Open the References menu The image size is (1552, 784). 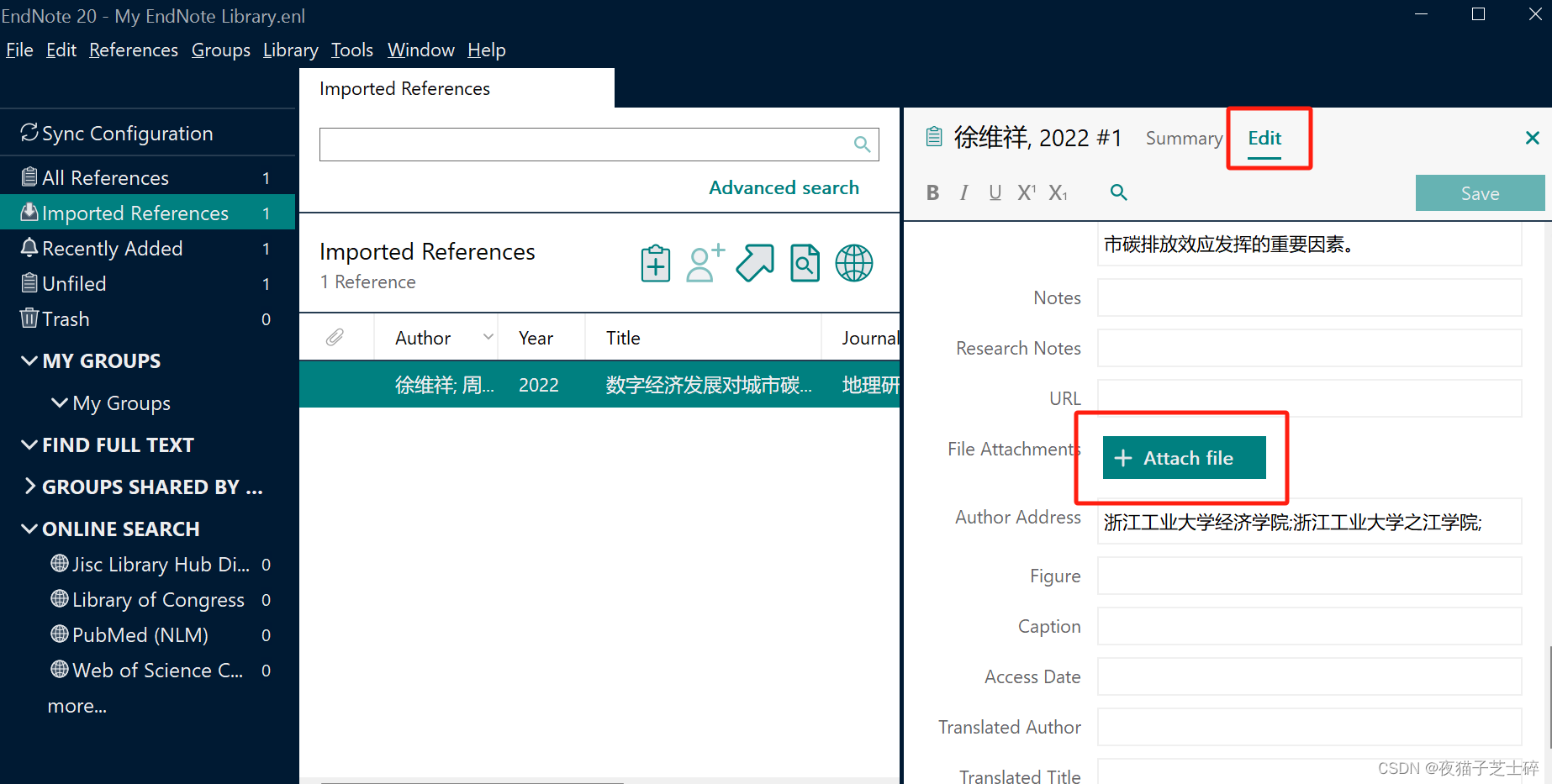(x=134, y=50)
